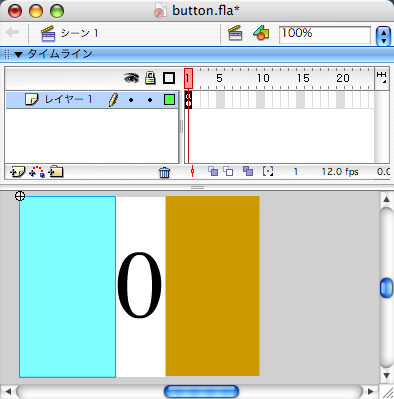Insert a layer folder
The width and height of the screenshot is (394, 399).
(56, 172)
